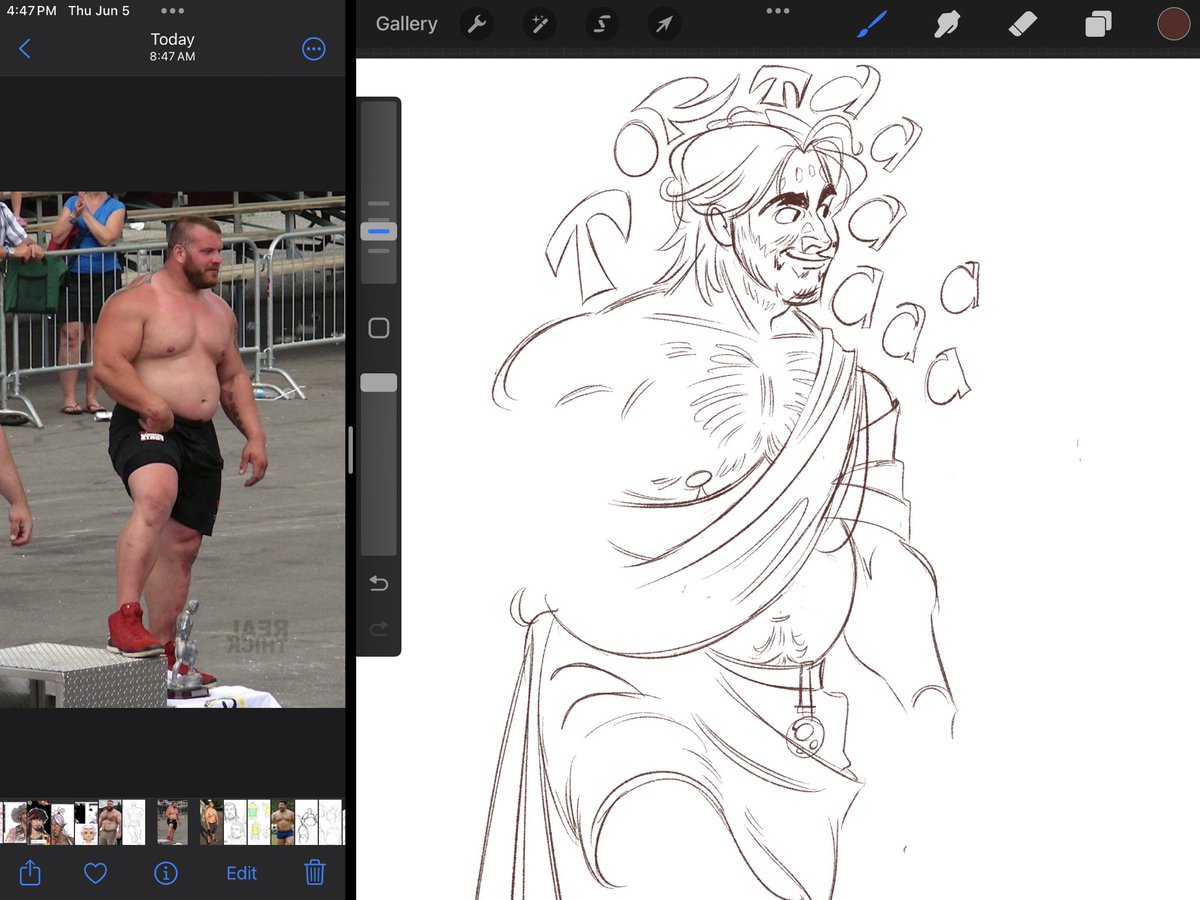The width and height of the screenshot is (1200, 900).
Task: Select the yellow shirt design sheet thumbnail
Action: (259, 822)
